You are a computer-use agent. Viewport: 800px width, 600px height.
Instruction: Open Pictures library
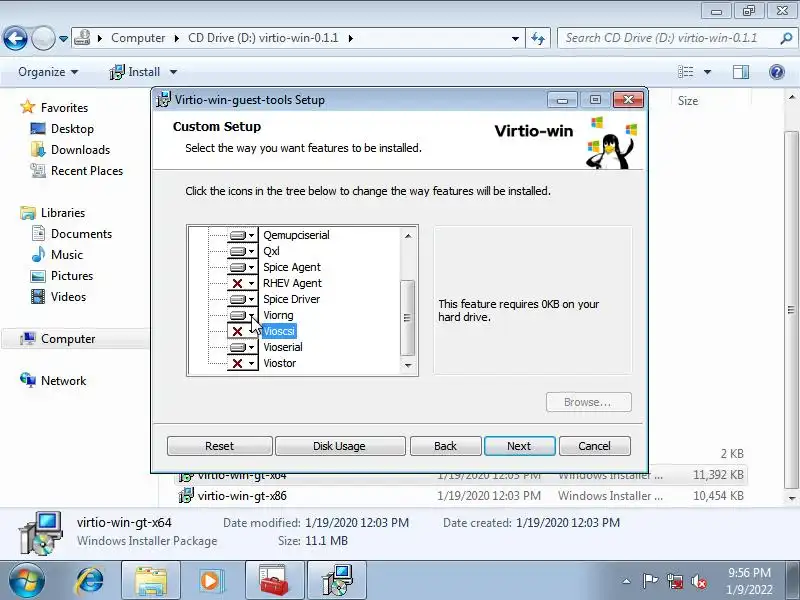pyautogui.click(x=72, y=276)
